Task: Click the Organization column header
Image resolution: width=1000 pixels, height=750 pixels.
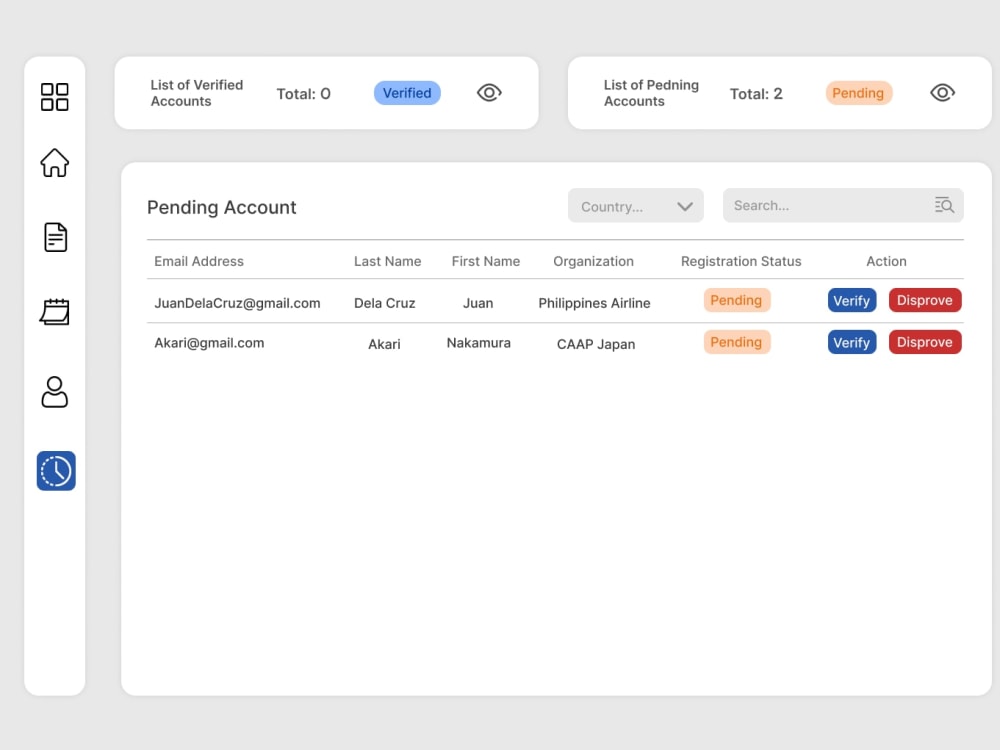Action: click(x=594, y=261)
